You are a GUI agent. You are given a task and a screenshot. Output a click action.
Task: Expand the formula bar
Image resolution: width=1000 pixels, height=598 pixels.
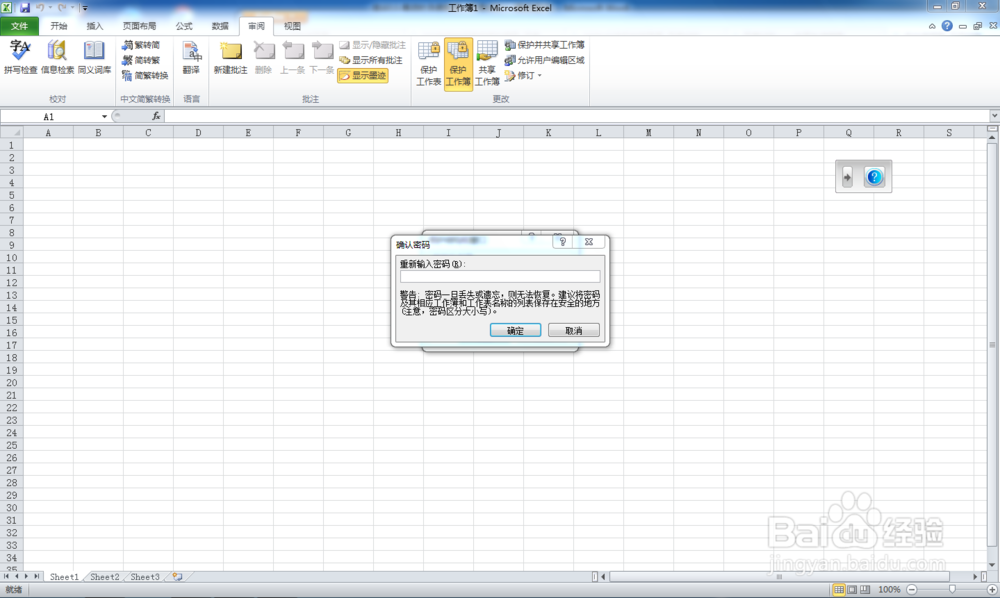(x=994, y=116)
